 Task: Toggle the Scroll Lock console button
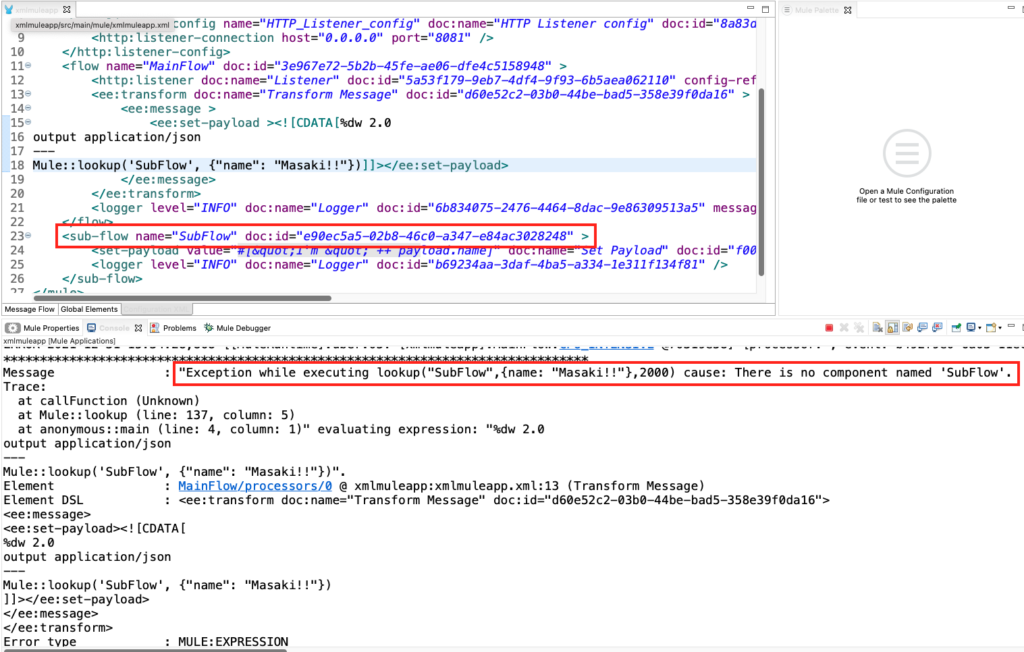pyautogui.click(x=892, y=328)
